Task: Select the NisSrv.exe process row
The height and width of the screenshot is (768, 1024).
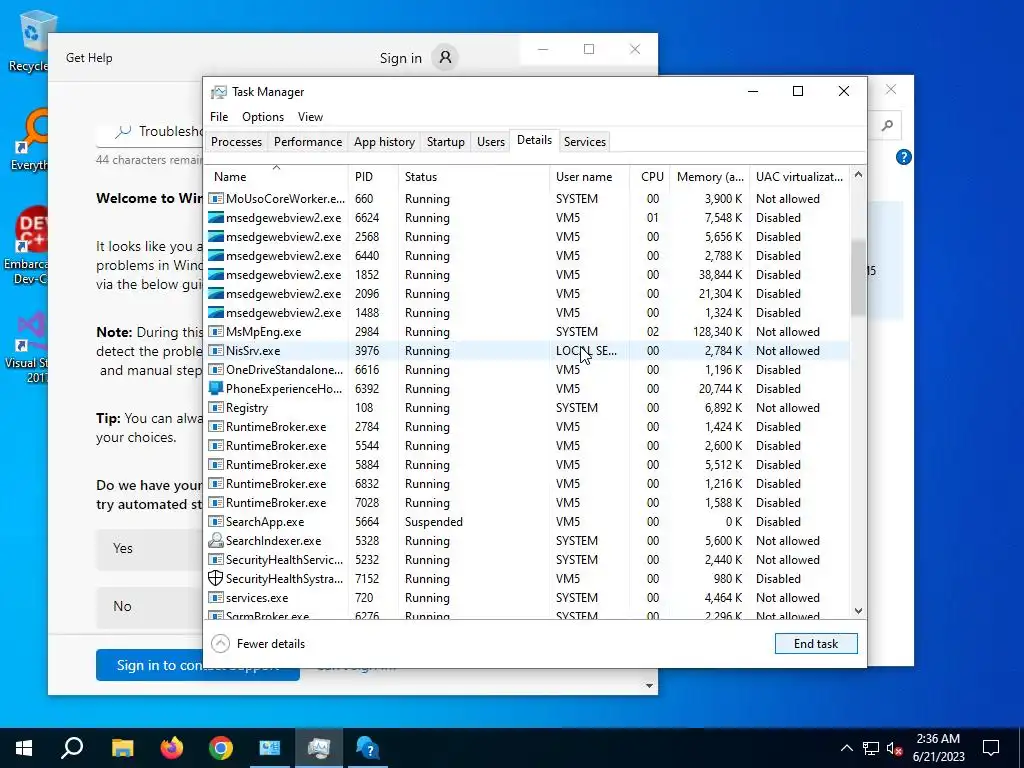Action: 528,351
